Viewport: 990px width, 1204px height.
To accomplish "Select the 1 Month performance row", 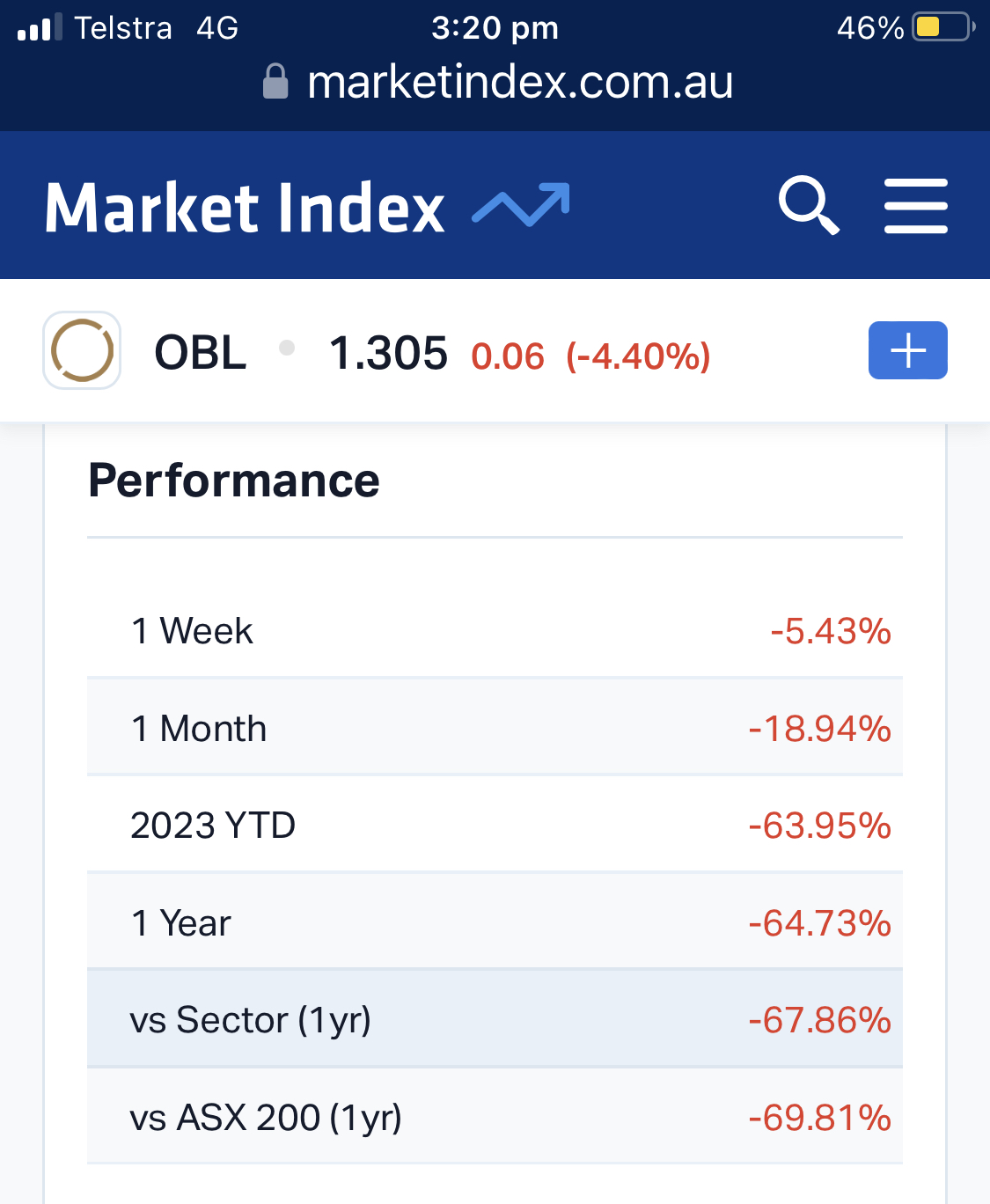I will (x=495, y=729).
